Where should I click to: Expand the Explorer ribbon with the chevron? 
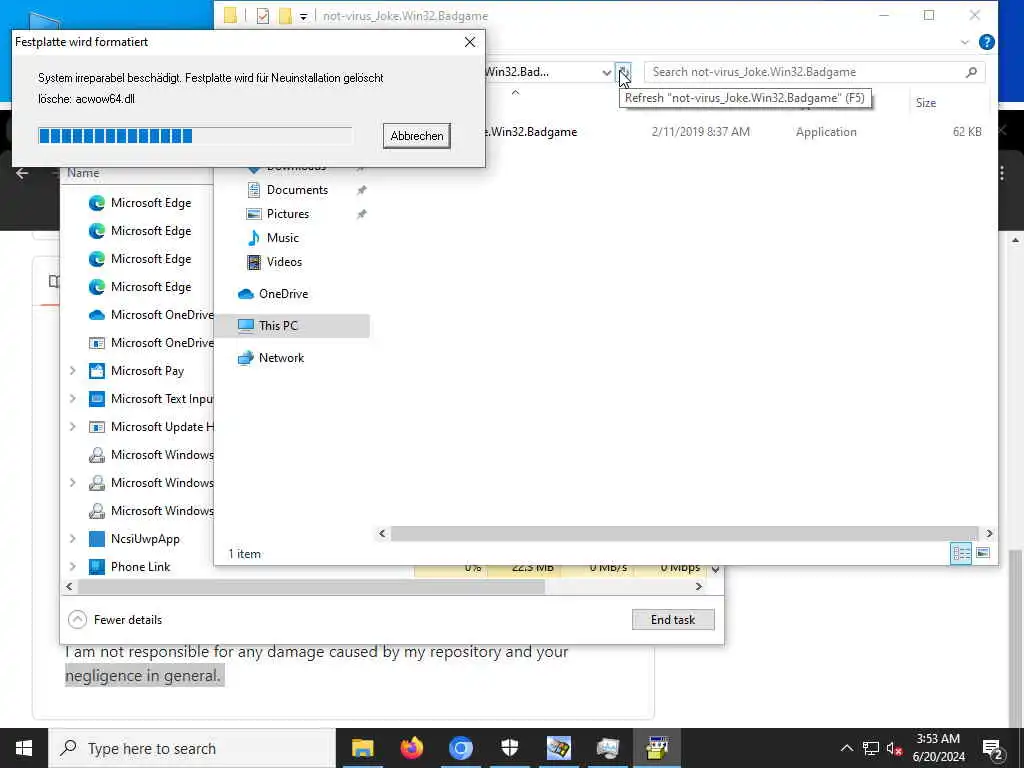click(x=965, y=42)
